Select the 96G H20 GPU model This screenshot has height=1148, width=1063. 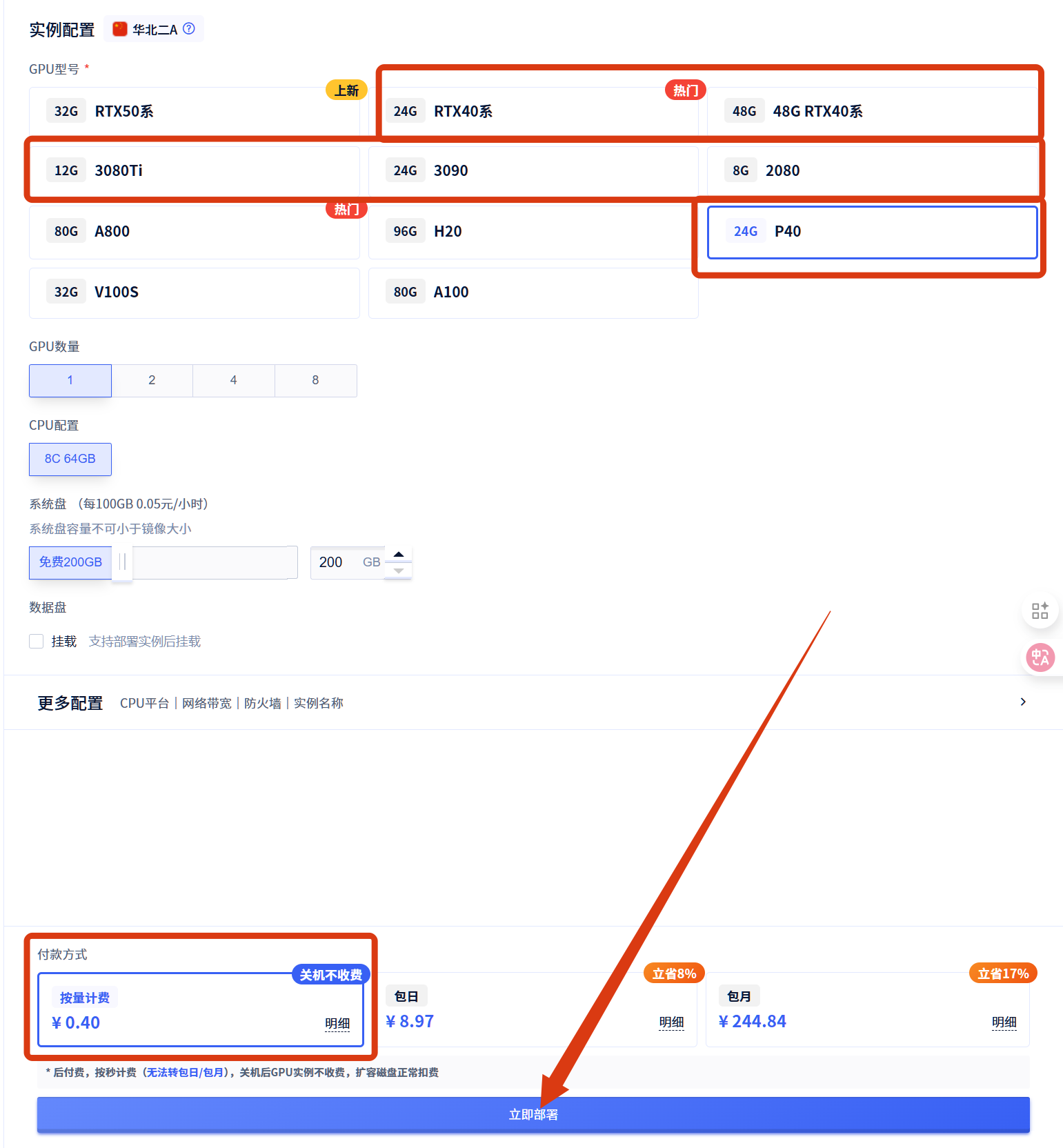533,231
